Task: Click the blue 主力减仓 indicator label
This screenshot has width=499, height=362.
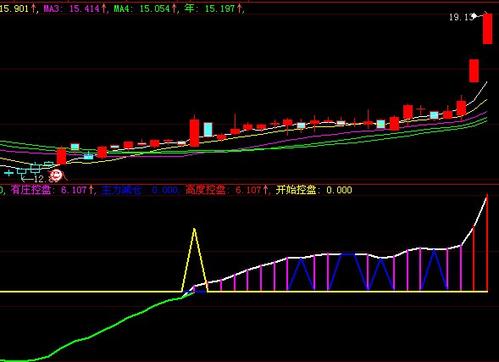Action: (121, 190)
